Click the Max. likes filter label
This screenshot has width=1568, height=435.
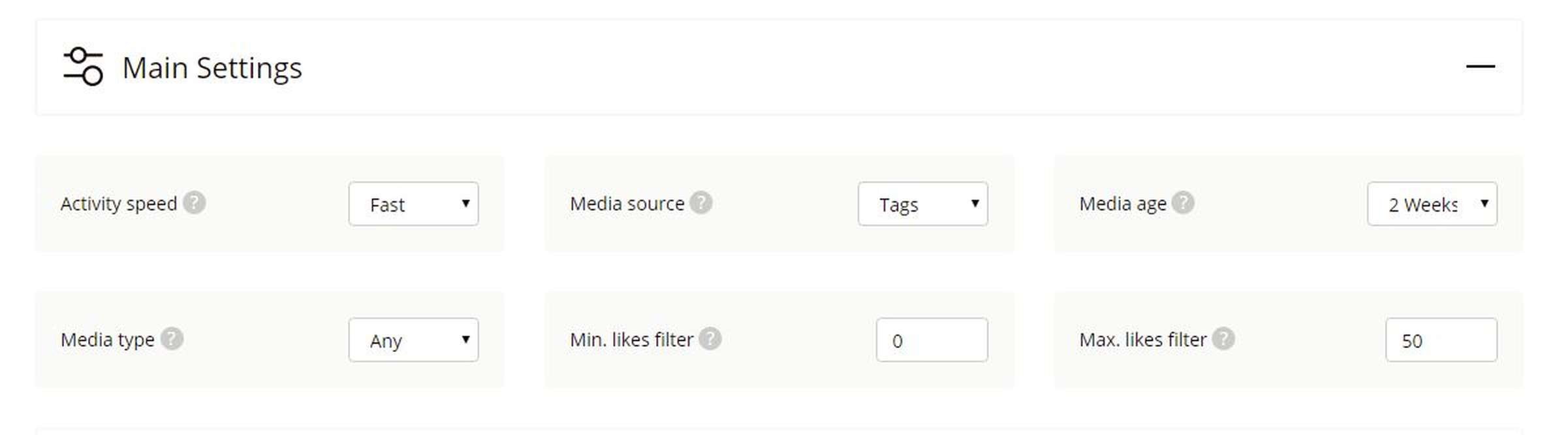point(1142,340)
